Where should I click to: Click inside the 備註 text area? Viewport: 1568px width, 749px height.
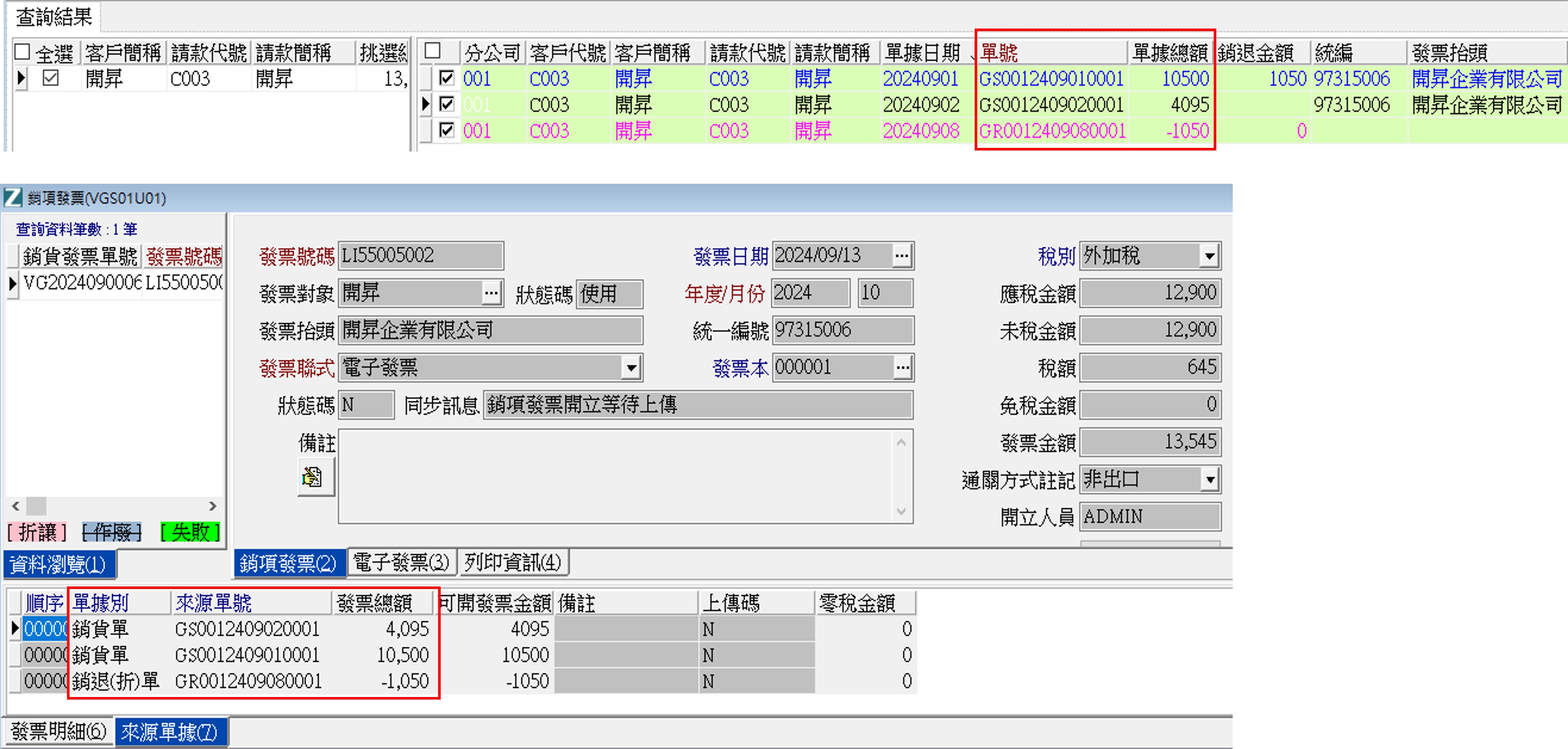tap(615, 476)
